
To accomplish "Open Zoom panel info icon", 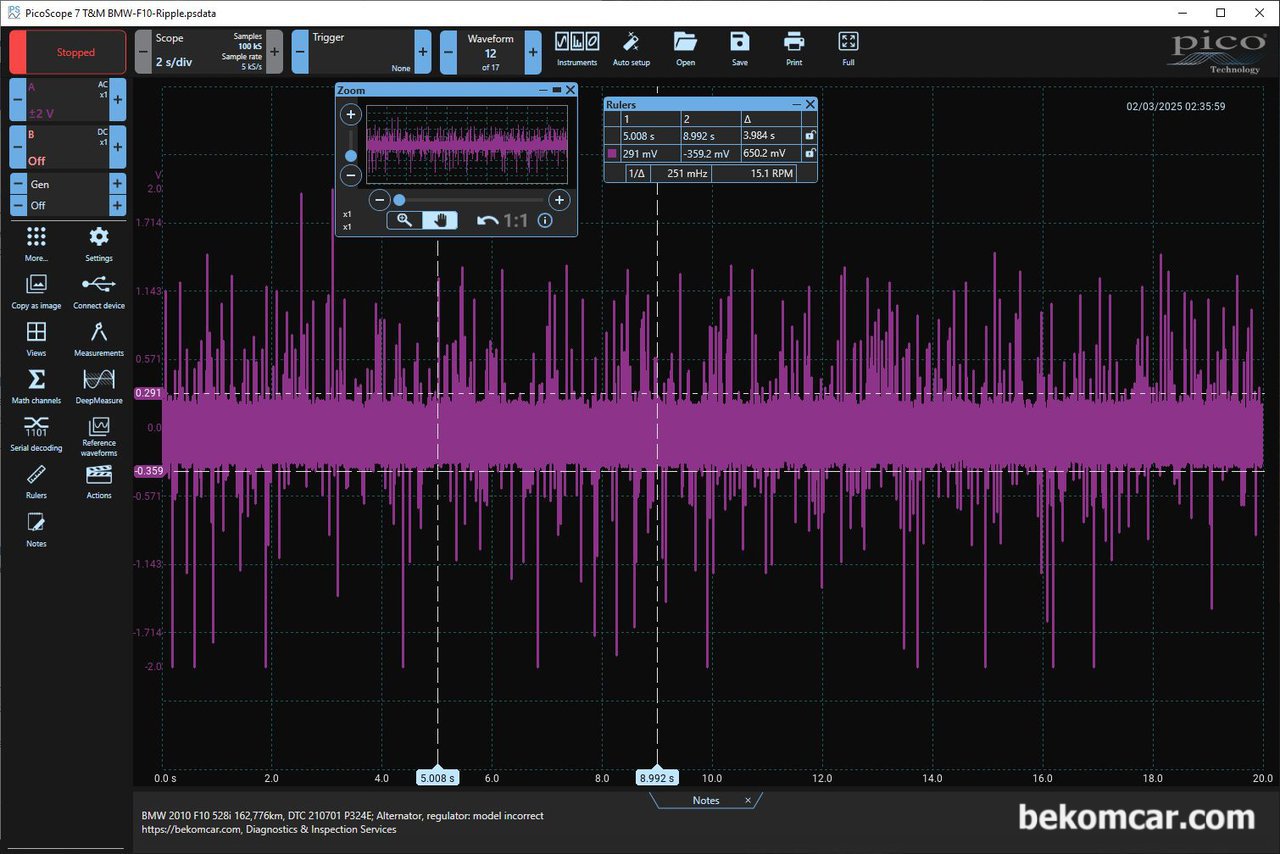I will click(x=545, y=221).
